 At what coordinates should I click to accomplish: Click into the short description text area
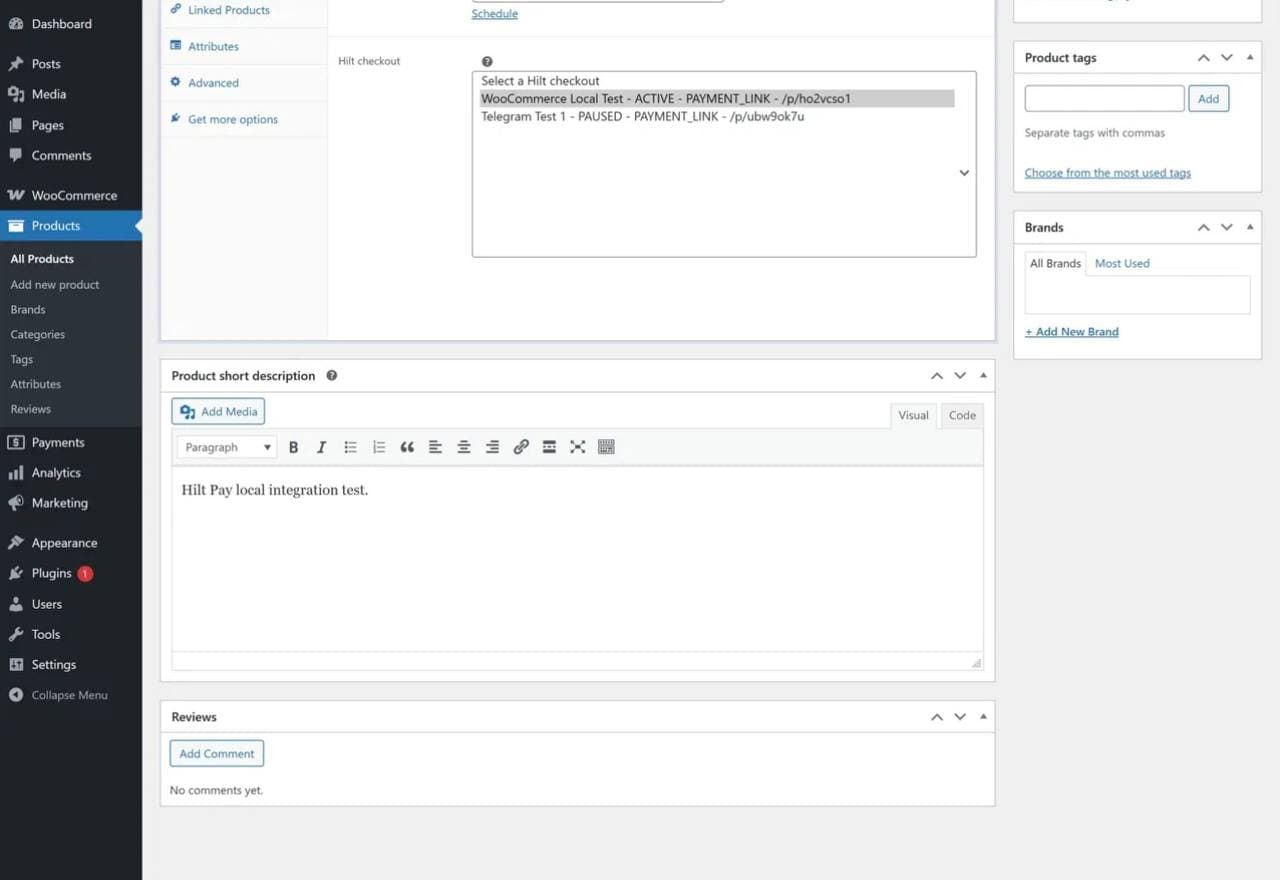point(577,559)
